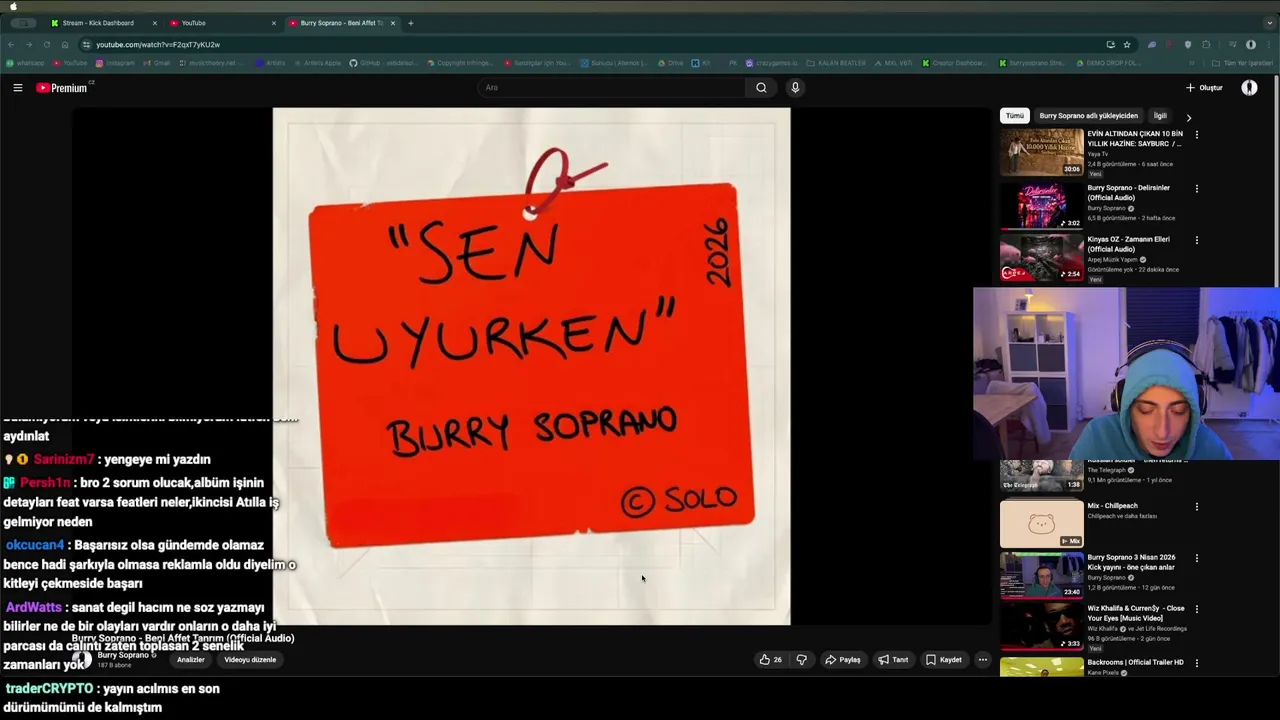Open options for Wiz Khalifa video
This screenshot has width=1280, height=720.
1196,610
